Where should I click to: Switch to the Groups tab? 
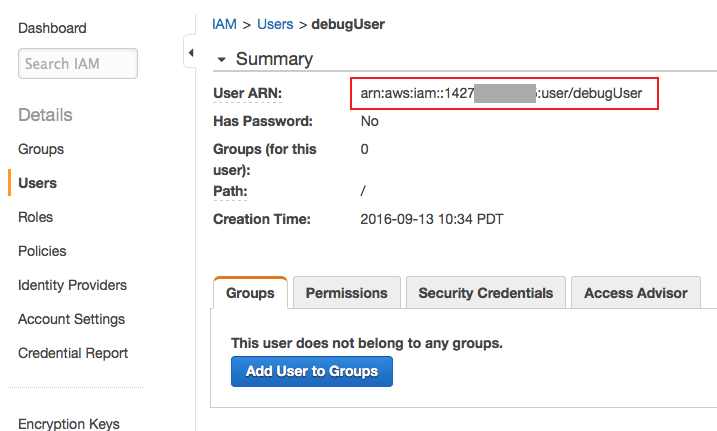click(250, 293)
